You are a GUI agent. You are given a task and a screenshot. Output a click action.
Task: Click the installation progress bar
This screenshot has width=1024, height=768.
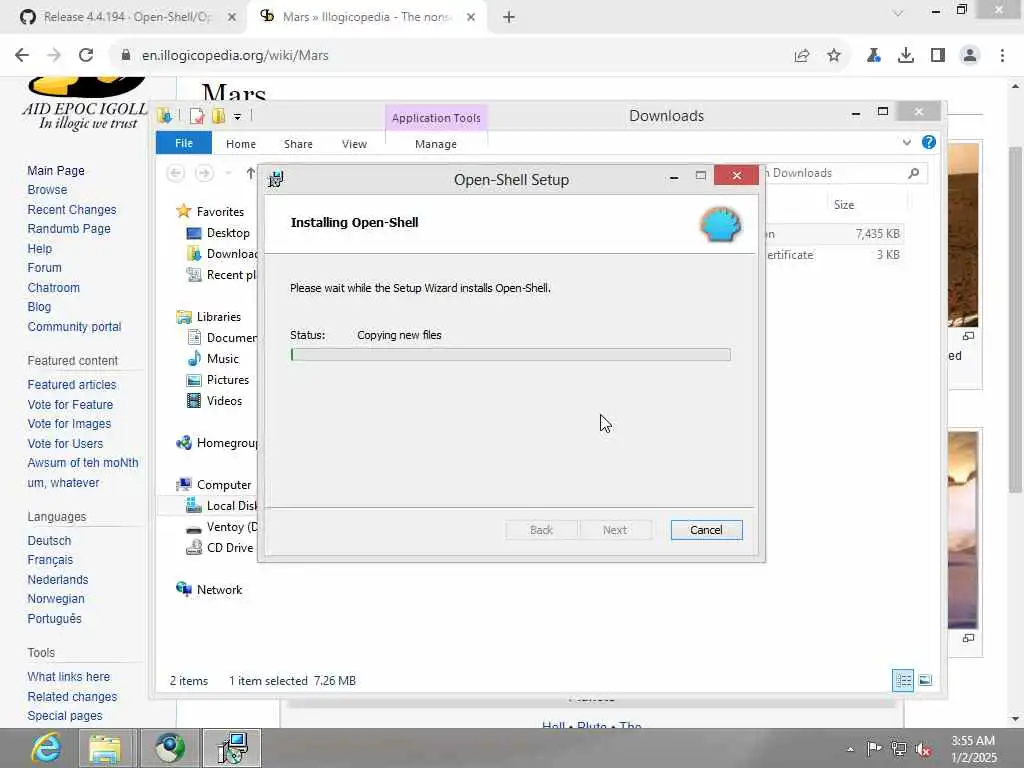[510, 355]
